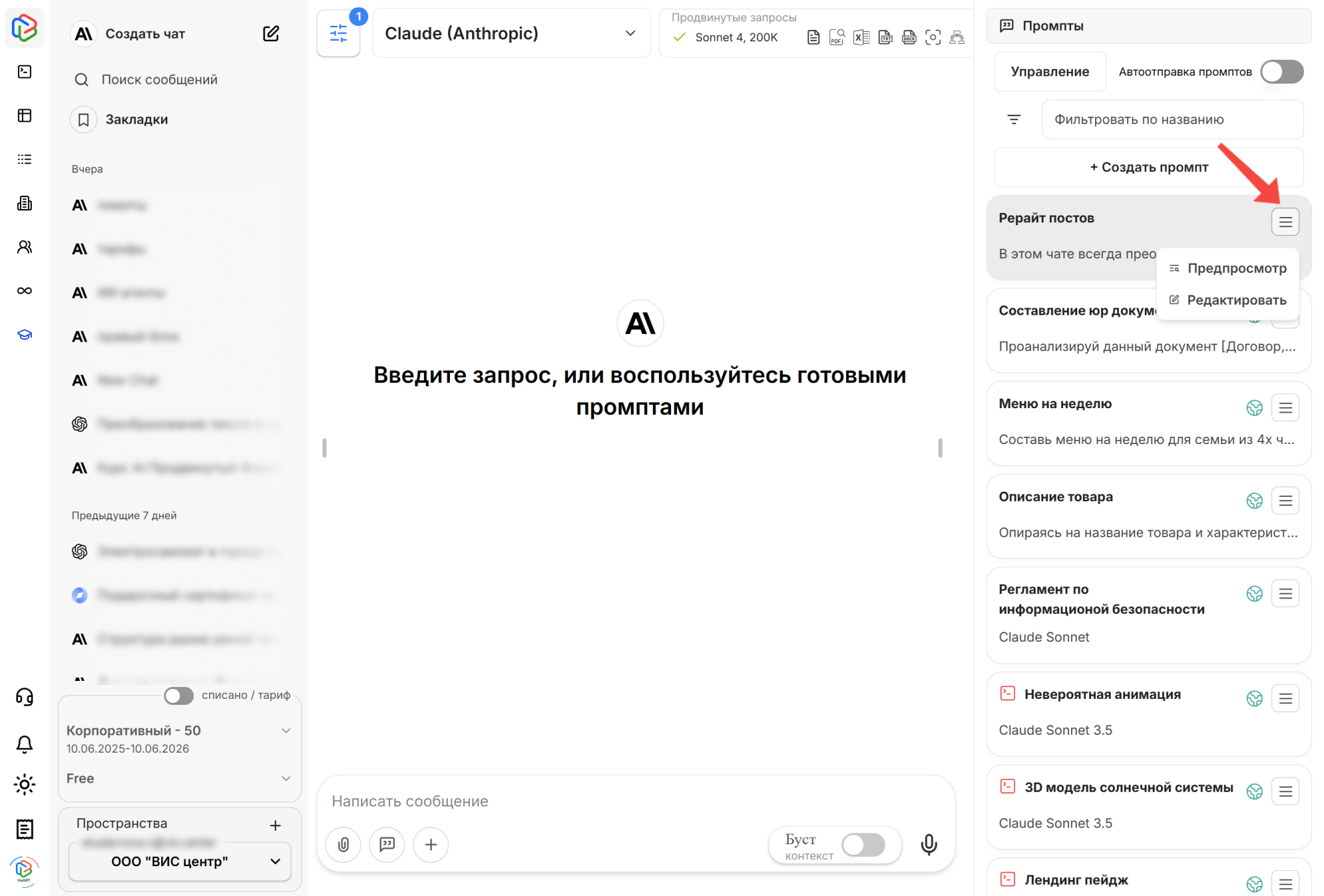The width and height of the screenshot is (1324, 896).
Task: Open the menu for Описание товара prompt
Action: [1286, 500]
